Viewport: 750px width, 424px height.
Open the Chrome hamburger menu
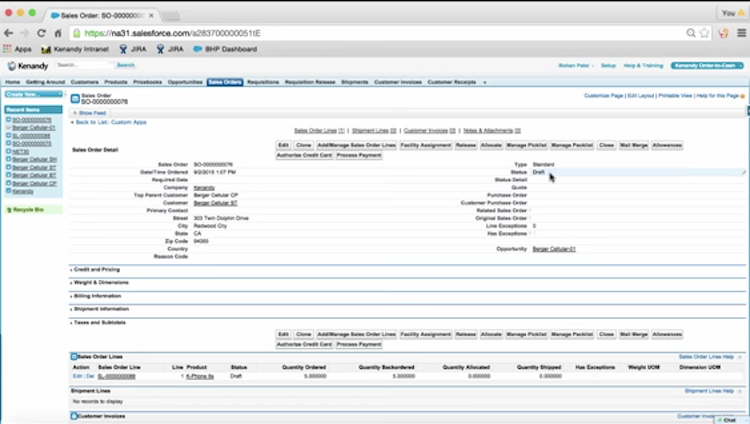pyautogui.click(x=741, y=33)
